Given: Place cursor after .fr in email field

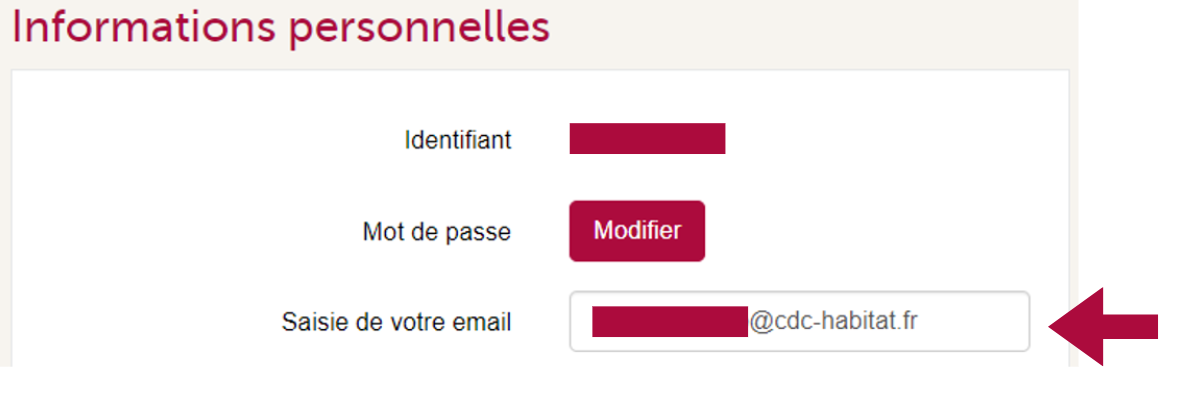Looking at the screenshot, I should point(919,321).
